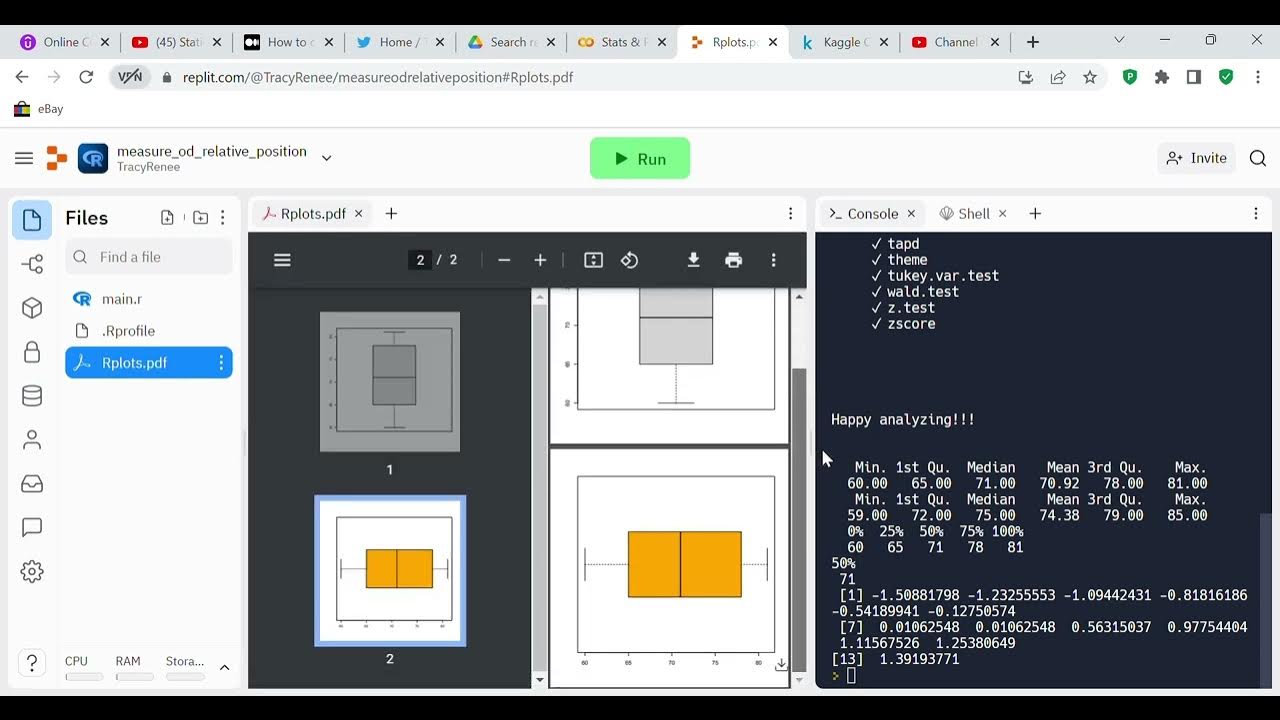The image size is (1280, 720).
Task: Open the Database icon in sidebar
Action: [32, 396]
